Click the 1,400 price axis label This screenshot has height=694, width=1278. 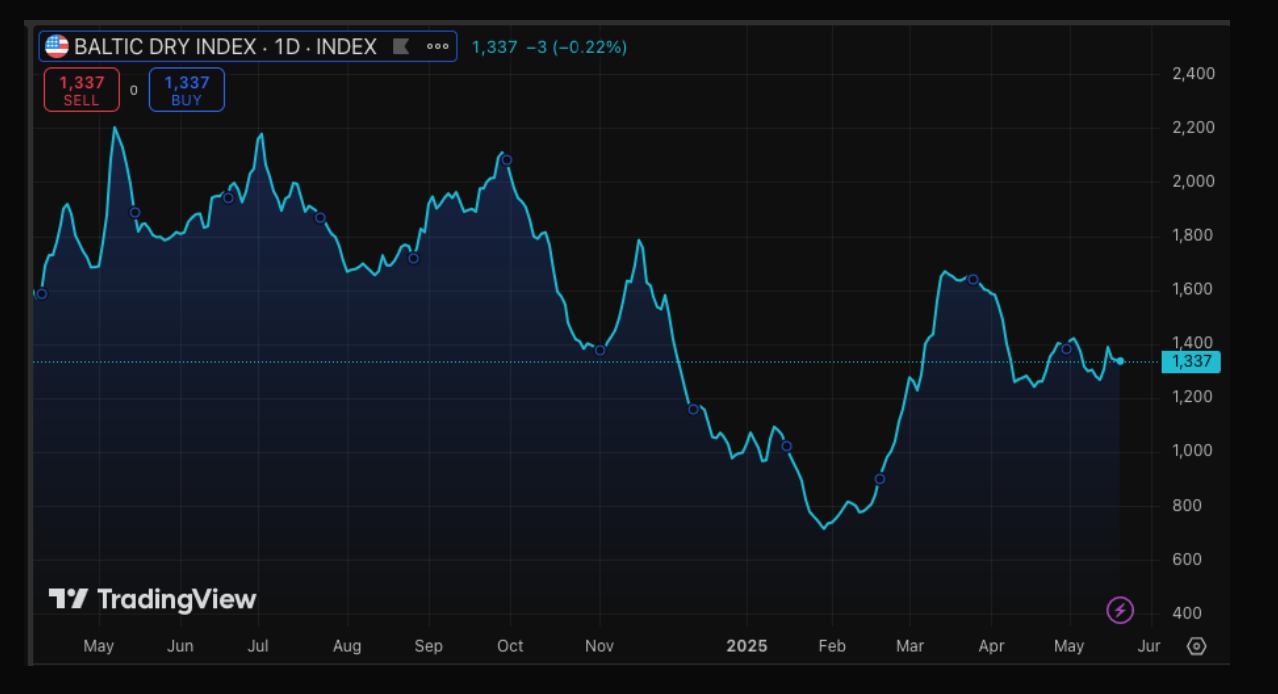coord(1192,343)
